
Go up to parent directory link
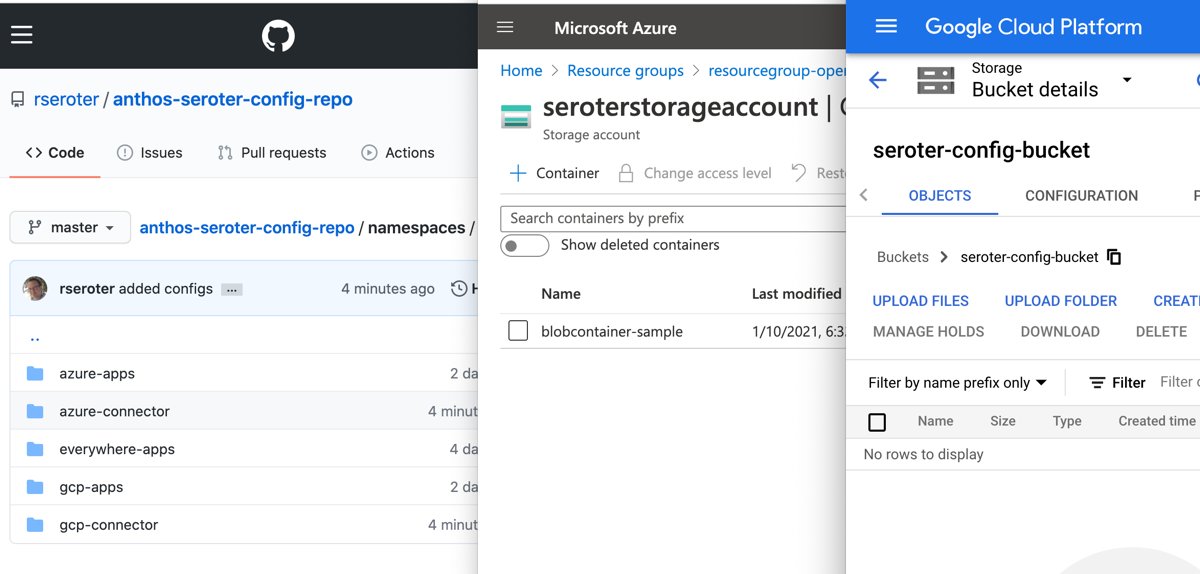click(x=35, y=337)
